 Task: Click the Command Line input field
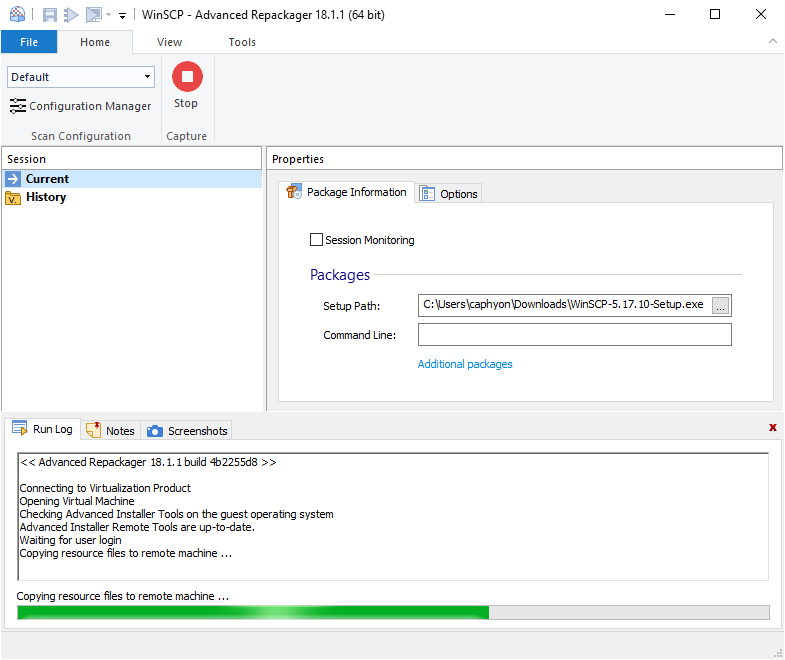point(575,335)
